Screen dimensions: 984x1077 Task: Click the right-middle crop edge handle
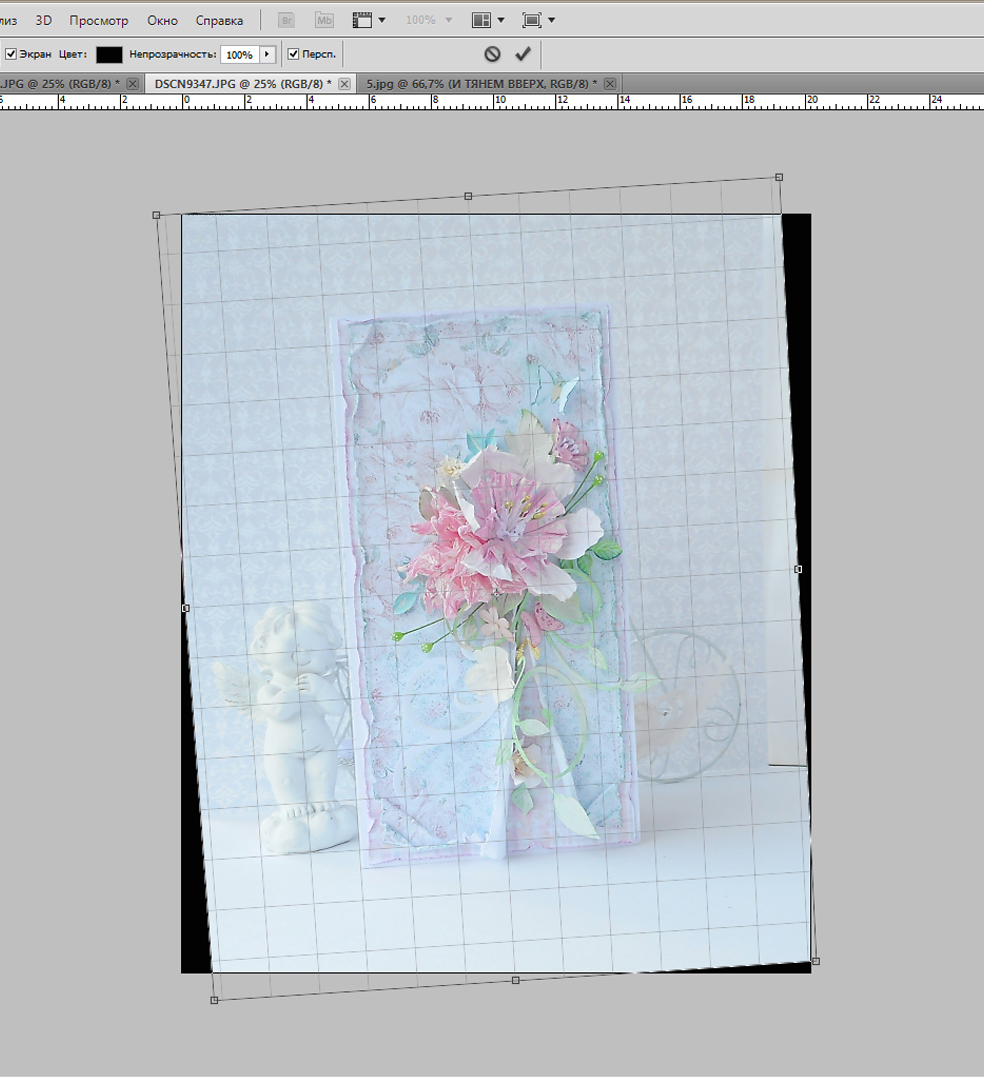[x=798, y=569]
